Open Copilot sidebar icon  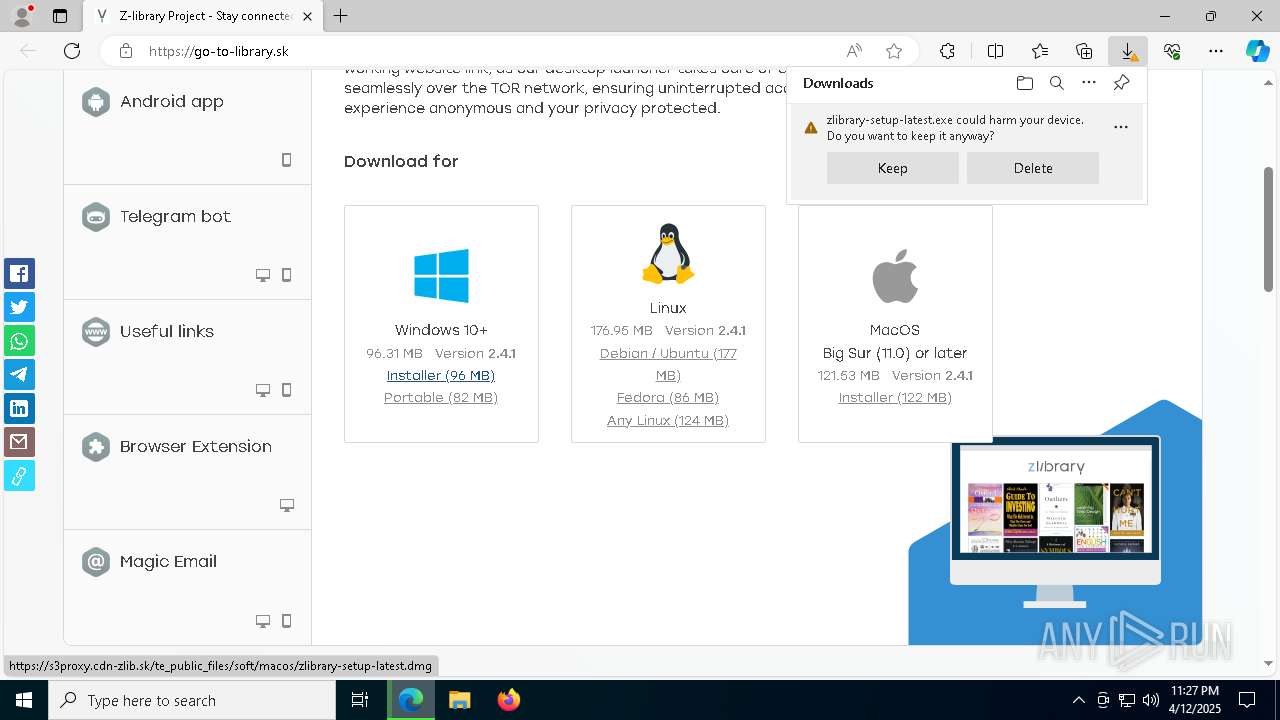[x=1257, y=51]
